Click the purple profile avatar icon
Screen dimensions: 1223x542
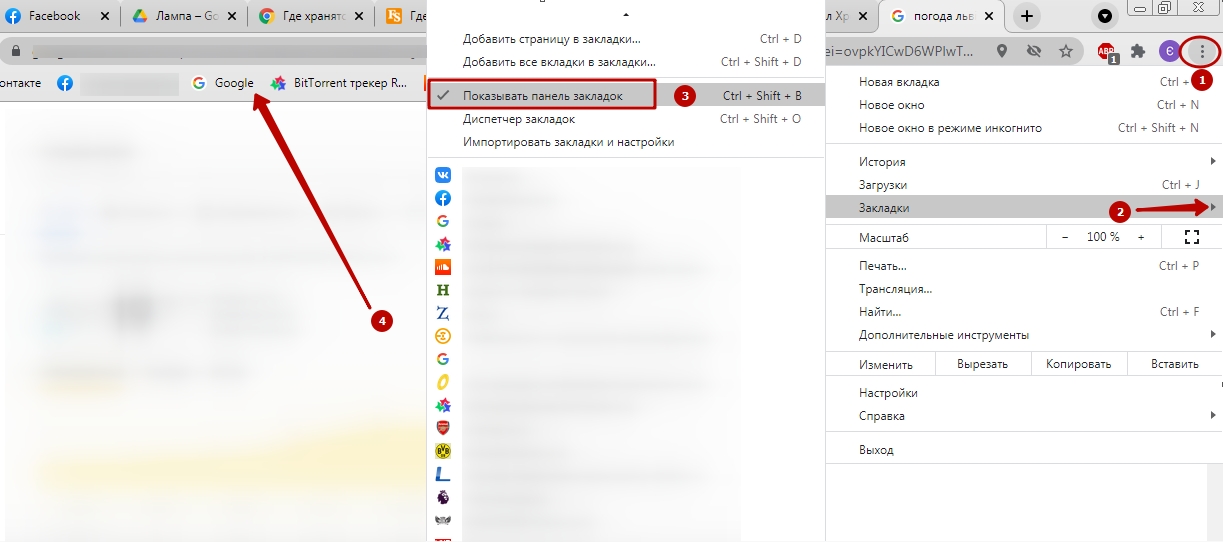[x=1168, y=51]
